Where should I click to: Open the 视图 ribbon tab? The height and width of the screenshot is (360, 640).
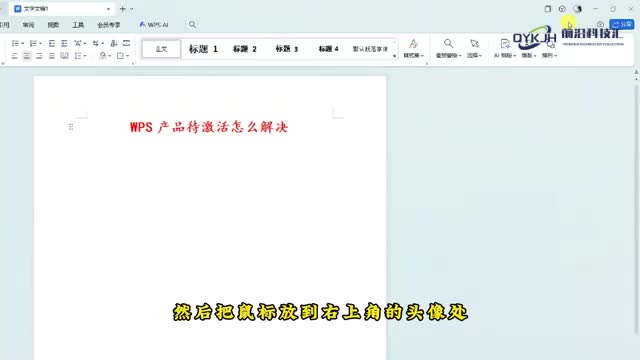[x=53, y=25]
